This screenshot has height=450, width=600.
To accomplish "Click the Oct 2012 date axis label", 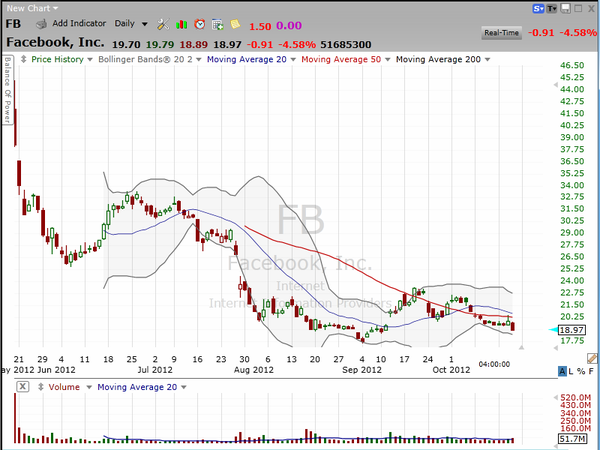I will tap(451, 370).
